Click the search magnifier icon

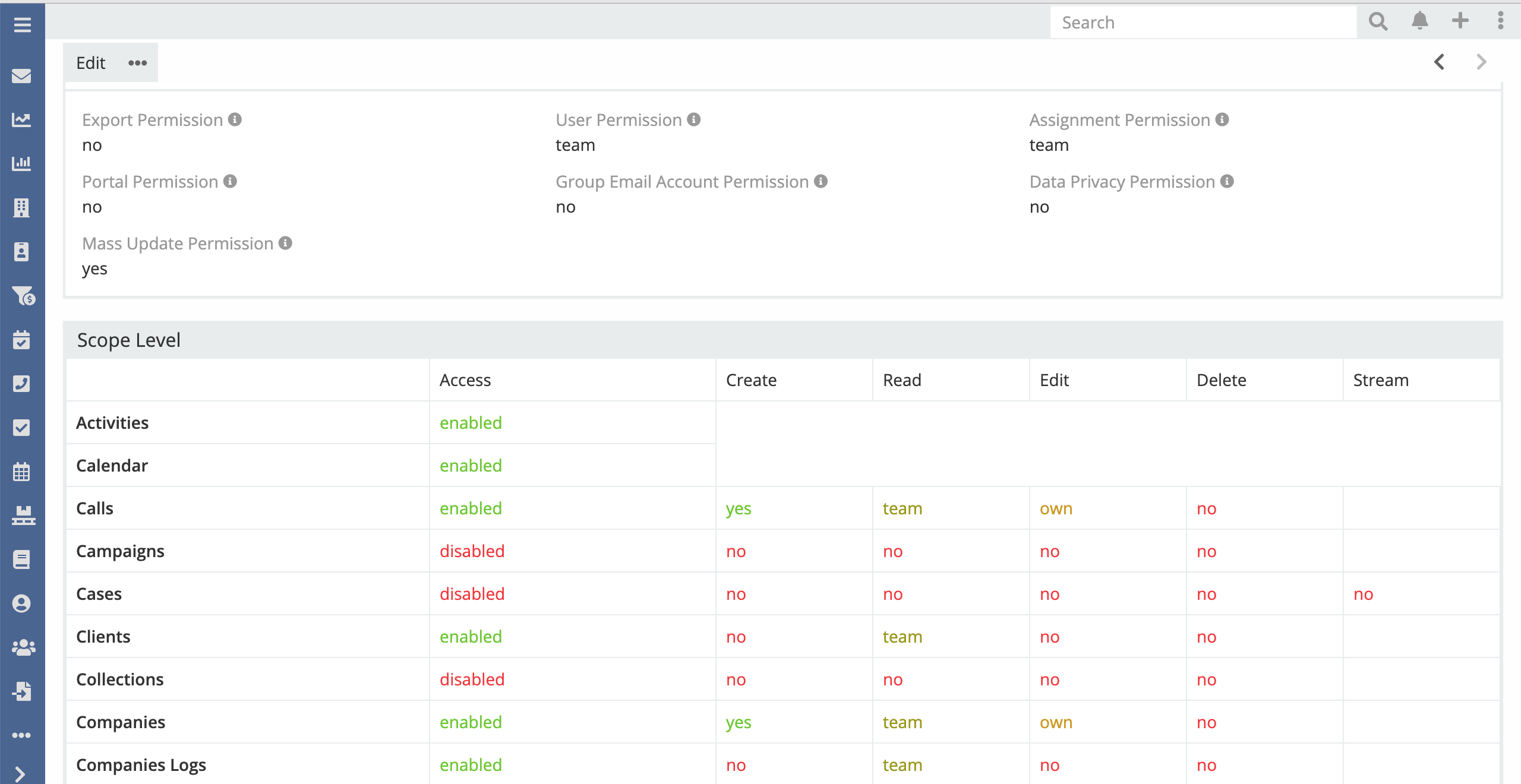(1378, 22)
